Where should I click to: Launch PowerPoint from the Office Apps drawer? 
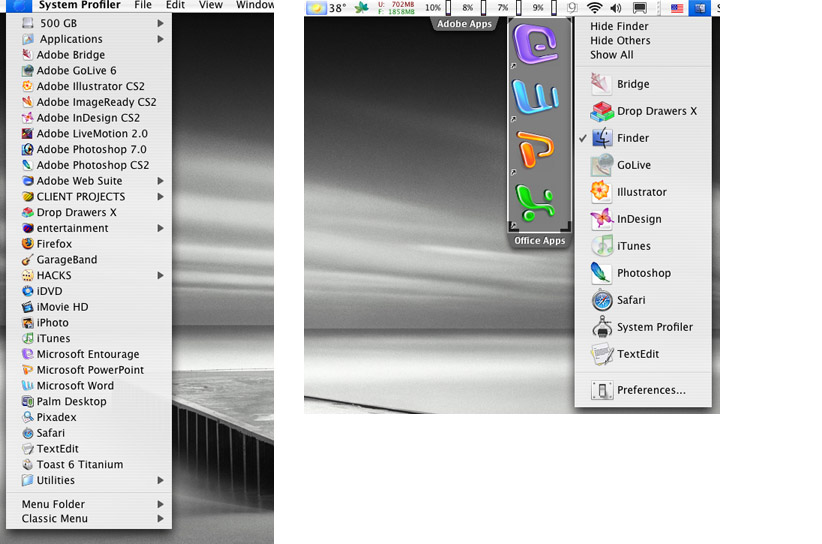click(x=535, y=149)
